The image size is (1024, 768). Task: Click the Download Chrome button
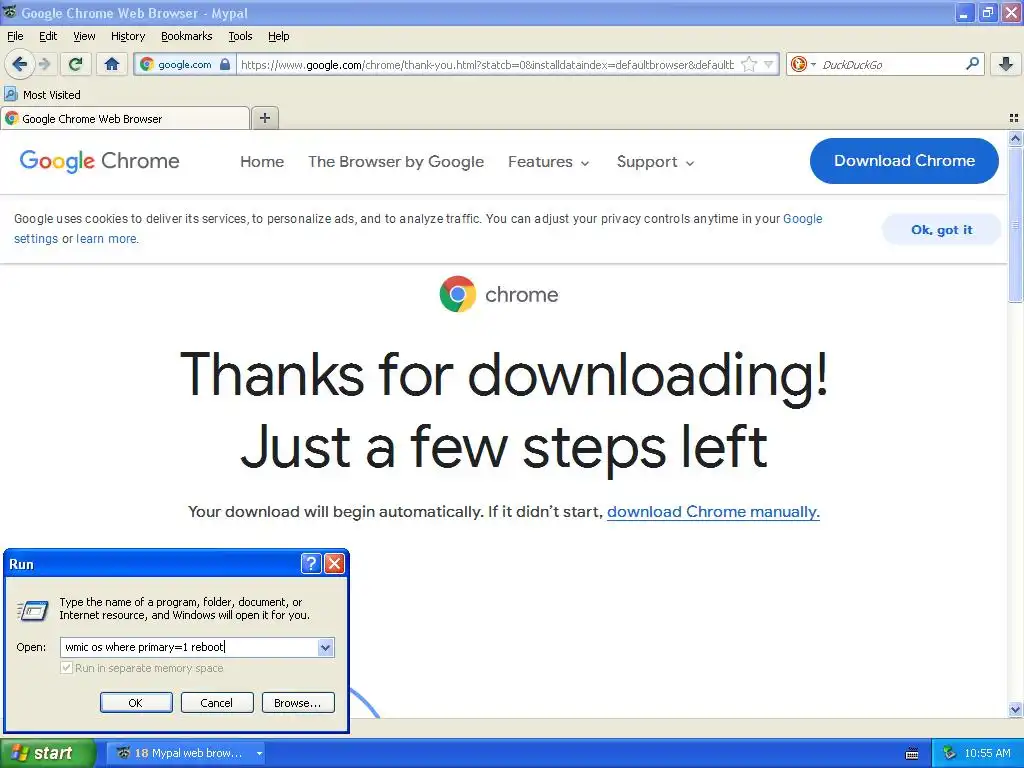click(x=904, y=161)
